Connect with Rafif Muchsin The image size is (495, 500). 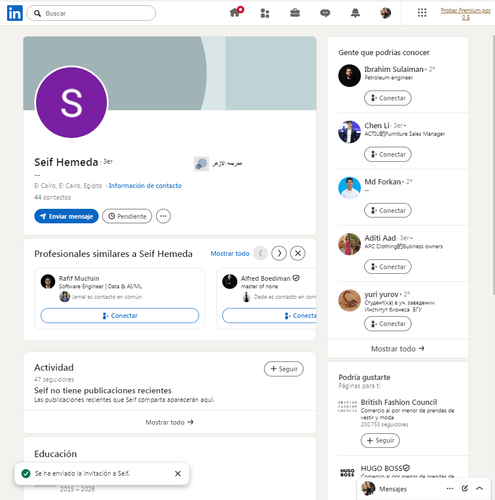click(x=120, y=316)
